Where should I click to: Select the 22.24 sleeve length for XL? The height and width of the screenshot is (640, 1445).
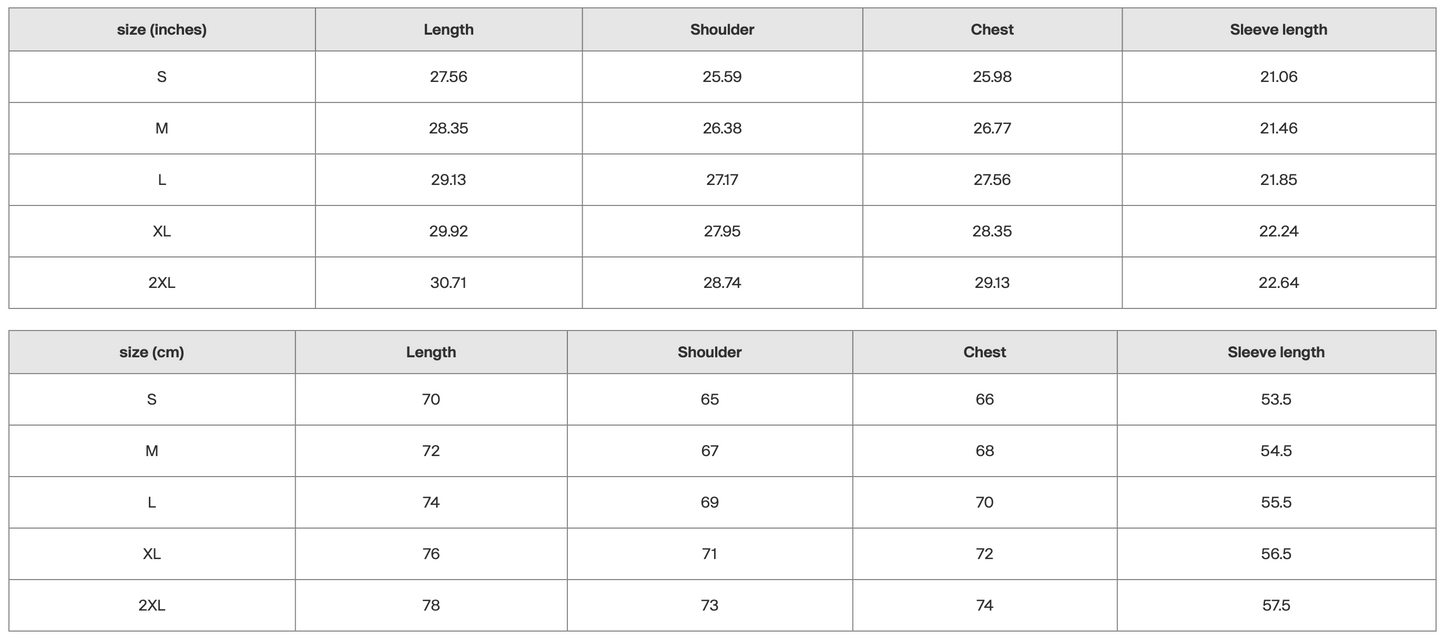[x=1278, y=231]
